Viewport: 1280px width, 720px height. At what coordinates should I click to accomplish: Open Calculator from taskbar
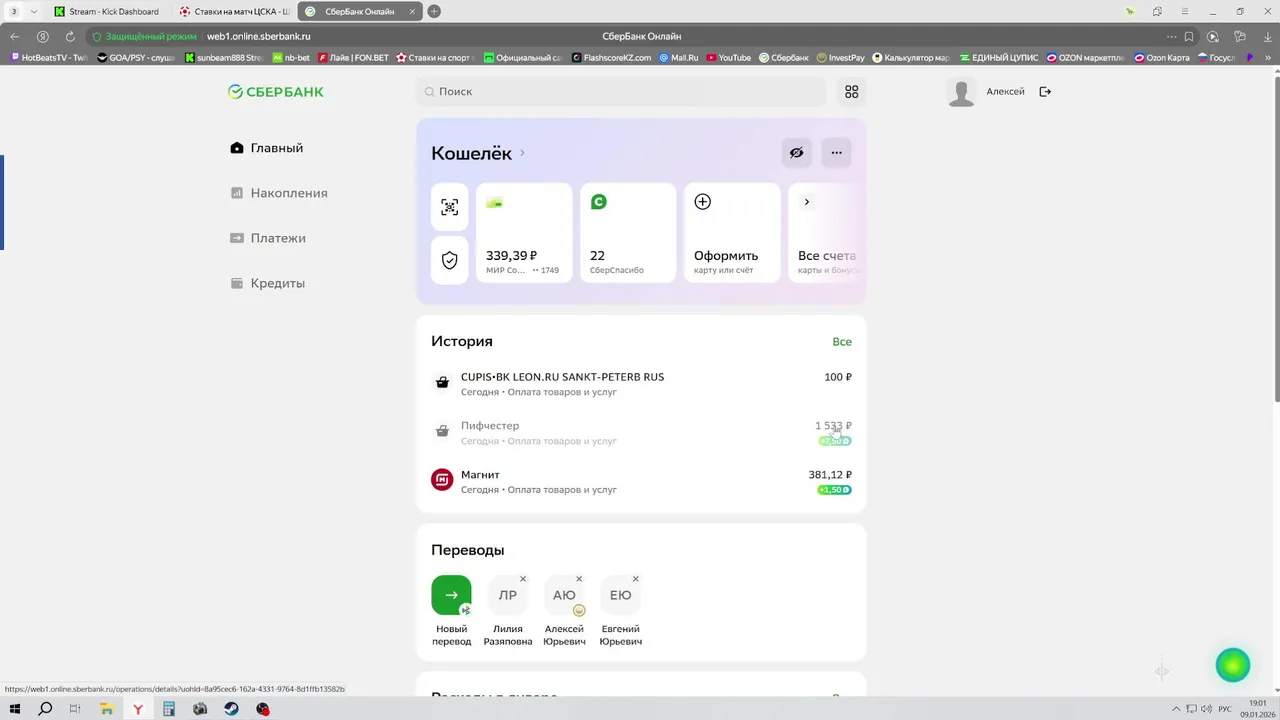(169, 709)
